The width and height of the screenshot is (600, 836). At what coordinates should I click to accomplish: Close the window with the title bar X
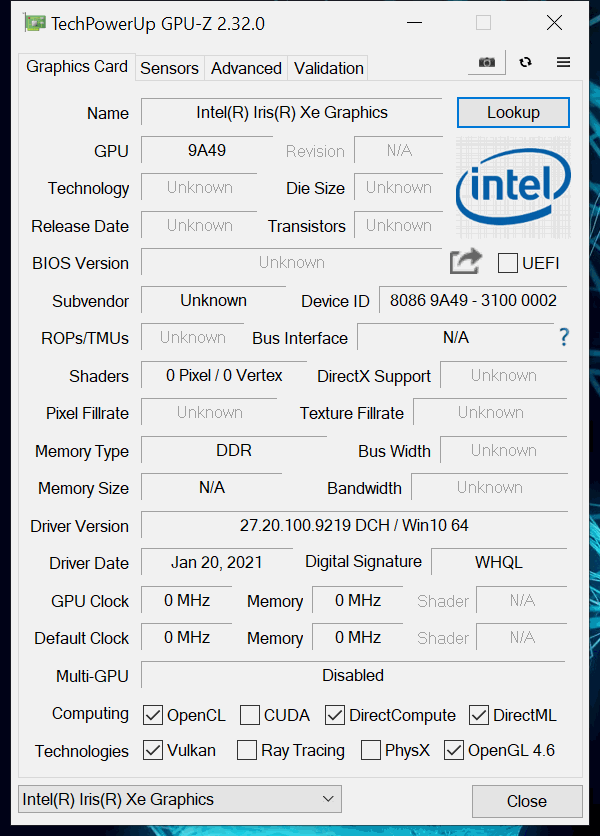(555, 23)
